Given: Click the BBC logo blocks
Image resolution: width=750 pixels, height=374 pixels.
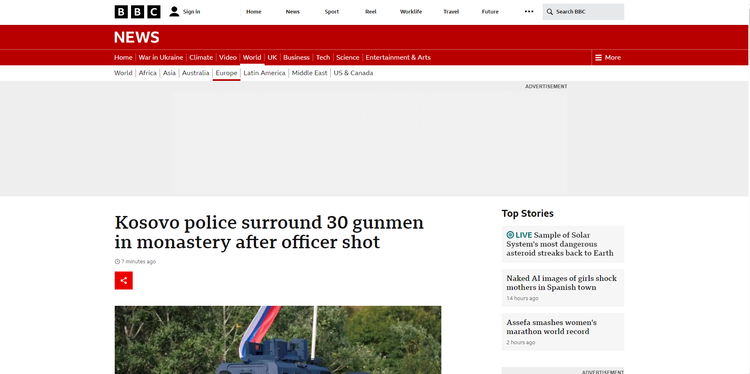Looking at the screenshot, I should click(x=137, y=11).
